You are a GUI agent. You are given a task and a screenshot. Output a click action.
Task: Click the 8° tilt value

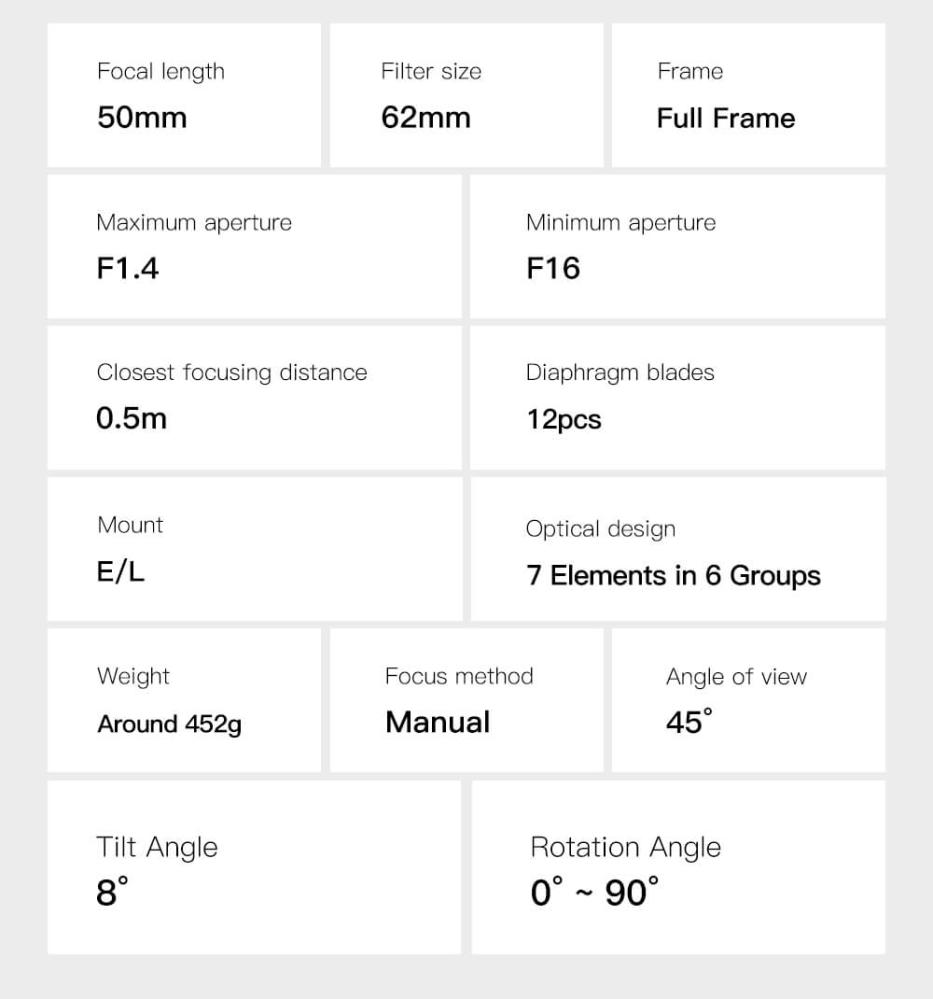(x=112, y=892)
